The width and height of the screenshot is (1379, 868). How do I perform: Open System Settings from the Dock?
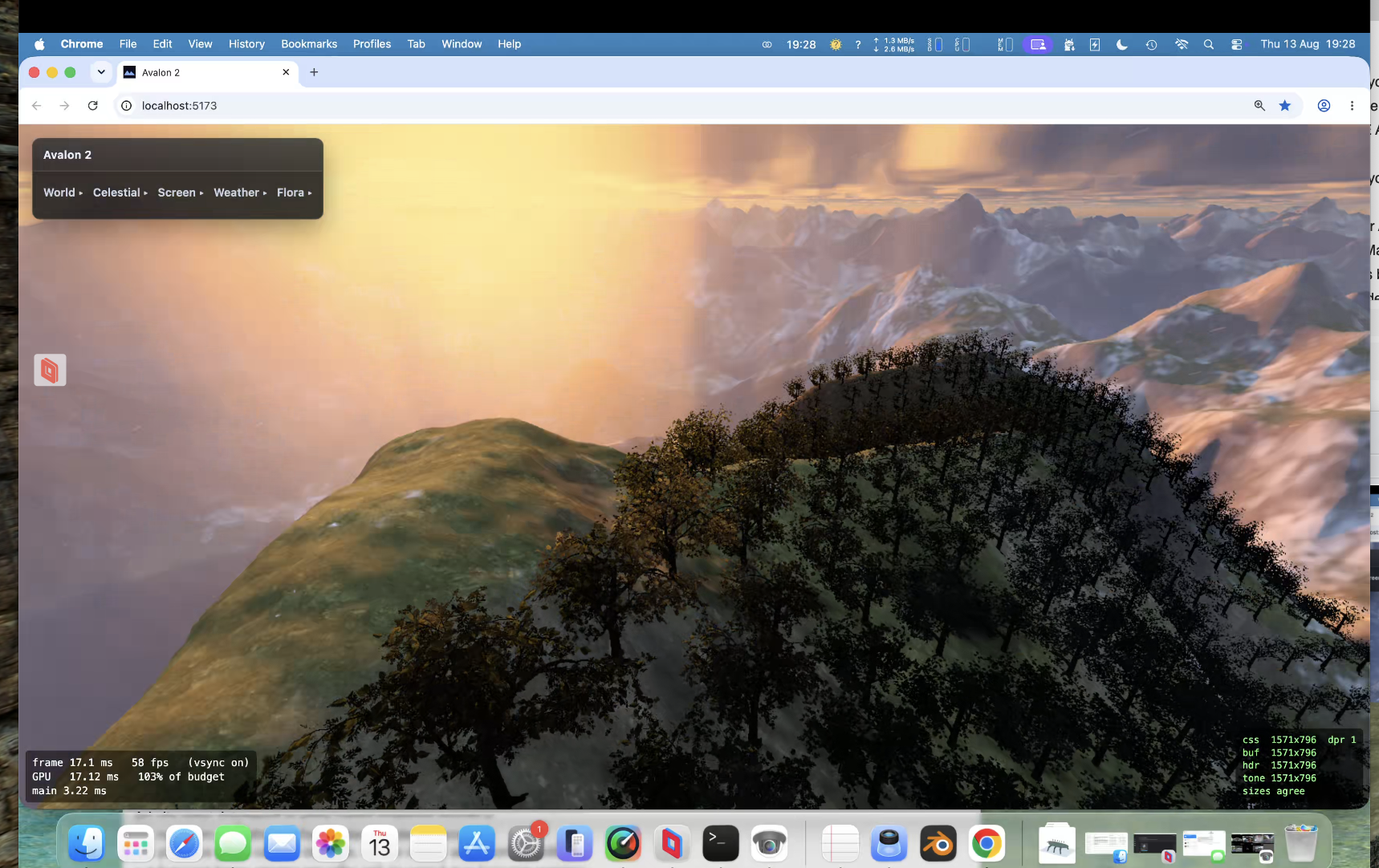pyautogui.click(x=526, y=844)
